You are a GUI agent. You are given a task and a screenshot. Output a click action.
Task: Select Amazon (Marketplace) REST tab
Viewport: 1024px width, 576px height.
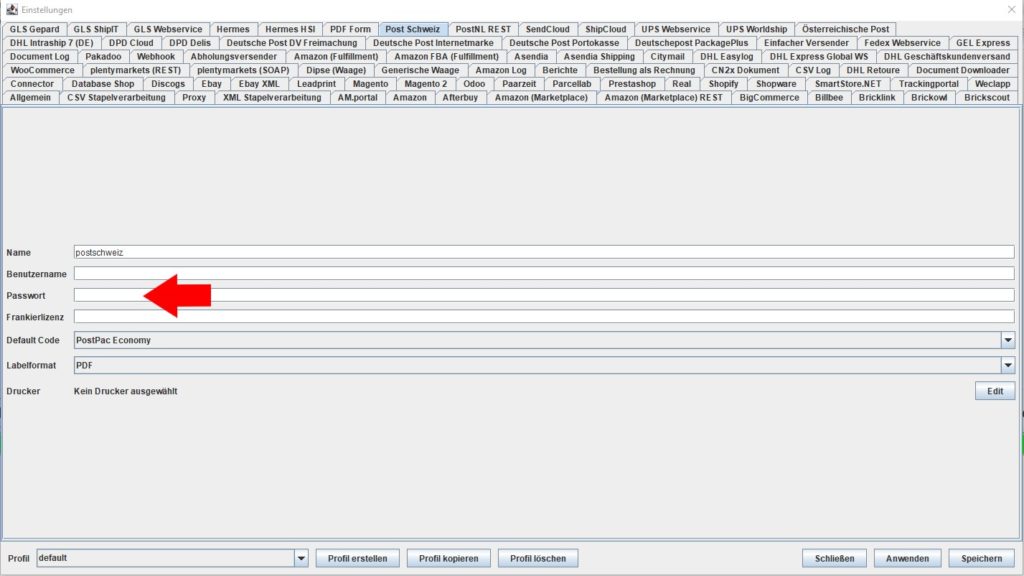pyautogui.click(x=663, y=98)
